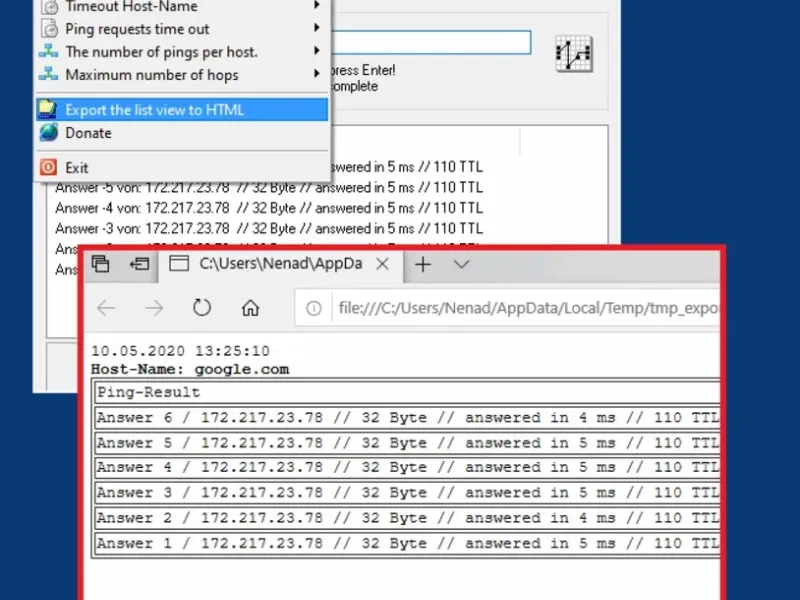Expand arrow beside Timeout Host-Name

coord(317,5)
